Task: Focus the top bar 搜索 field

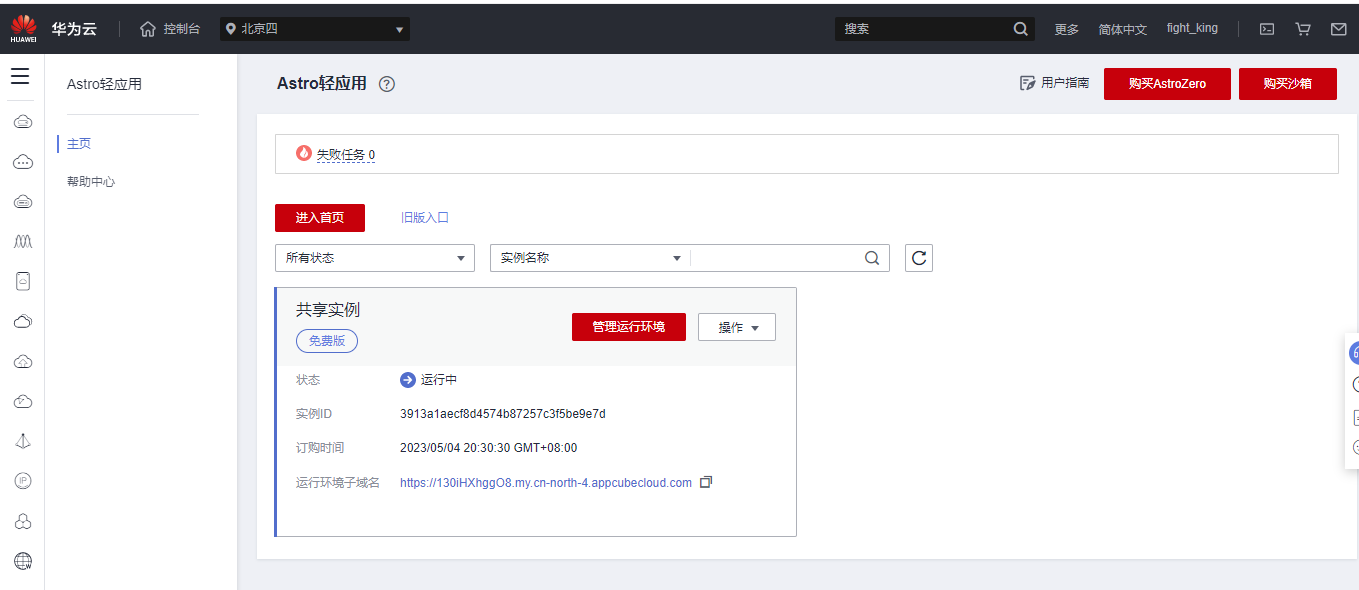Action: click(922, 29)
